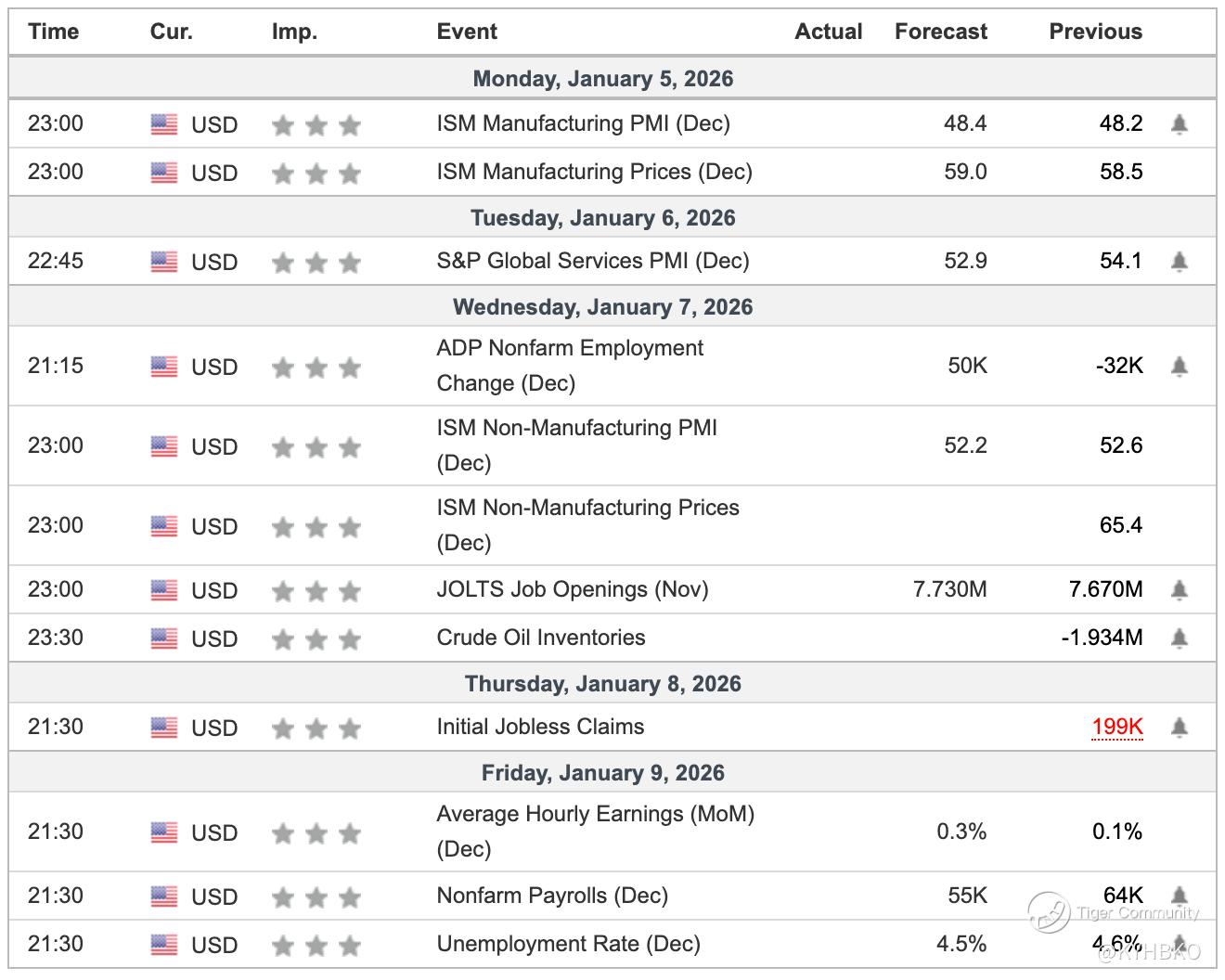The image size is (1225, 980).
Task: Click the Imp. column header
Action: click(294, 32)
